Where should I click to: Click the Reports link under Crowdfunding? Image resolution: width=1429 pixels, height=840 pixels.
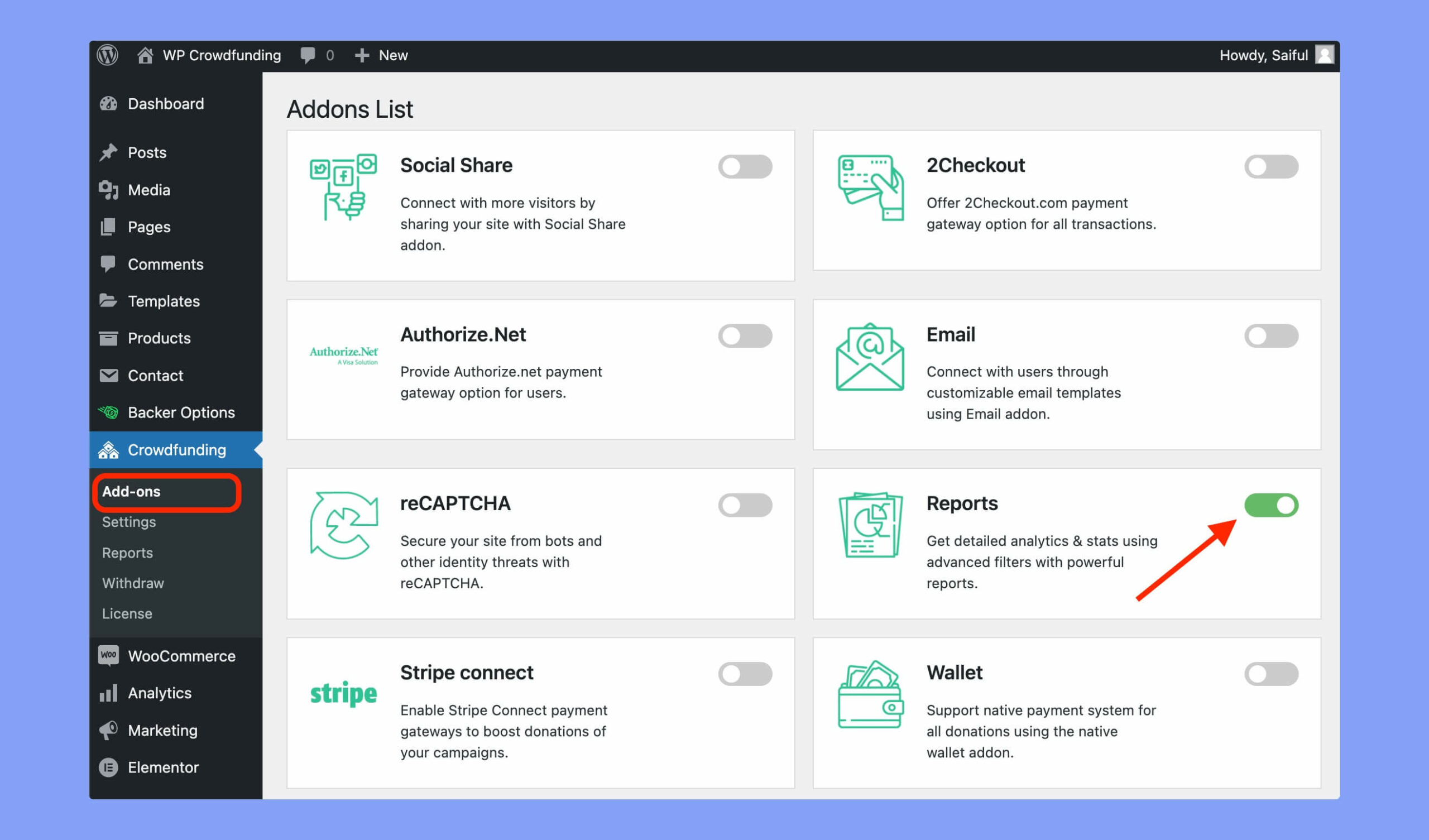[x=127, y=552]
